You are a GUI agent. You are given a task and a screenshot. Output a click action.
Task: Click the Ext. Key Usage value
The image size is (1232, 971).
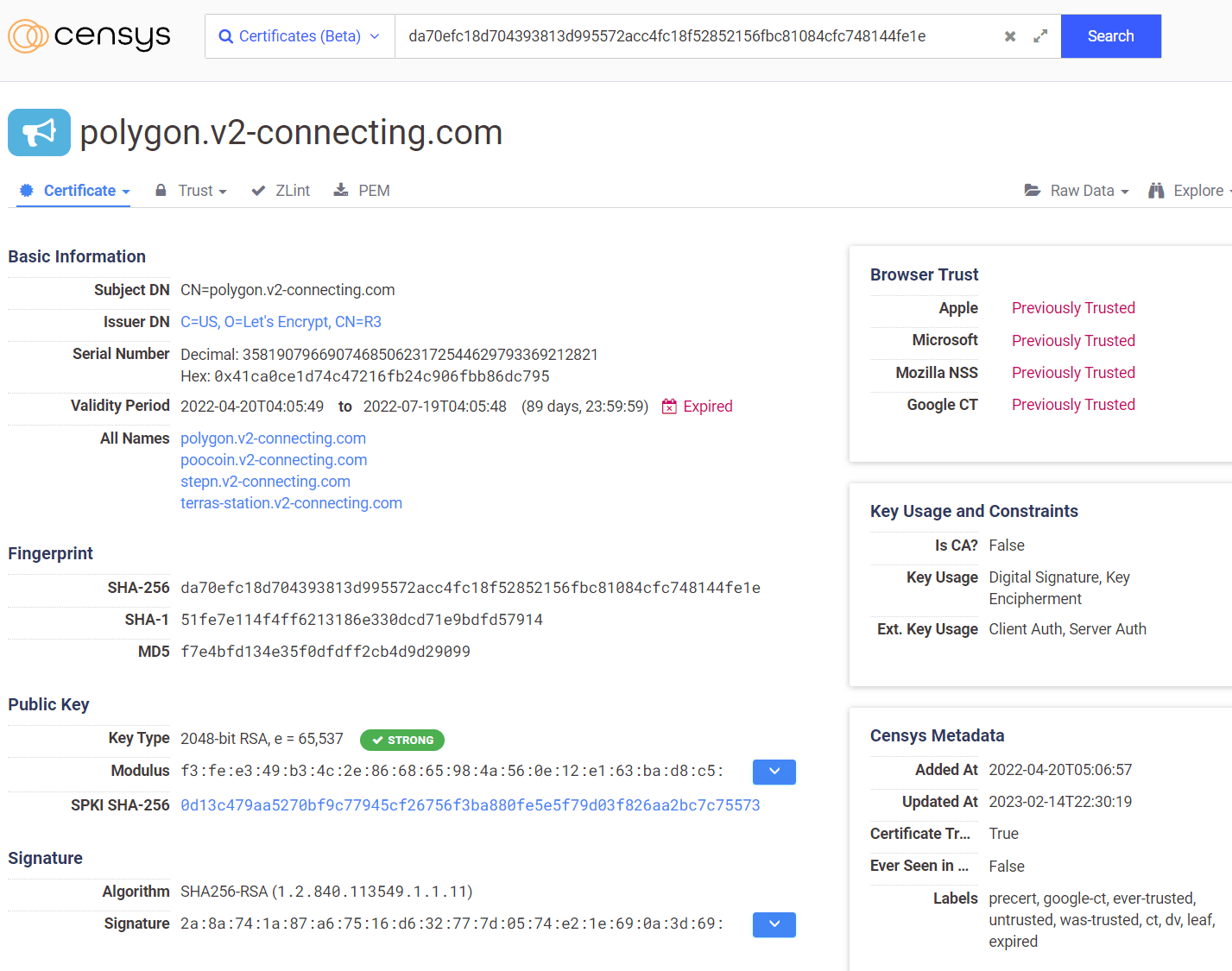pyautogui.click(x=1067, y=629)
